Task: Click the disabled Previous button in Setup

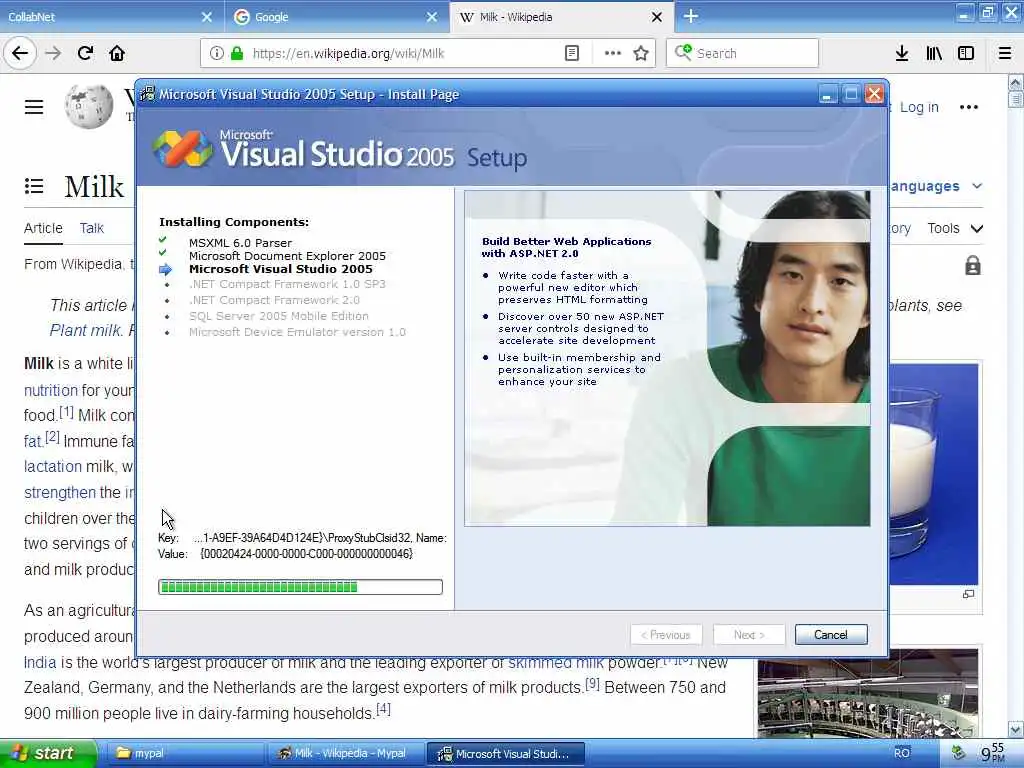Action: 665,634
